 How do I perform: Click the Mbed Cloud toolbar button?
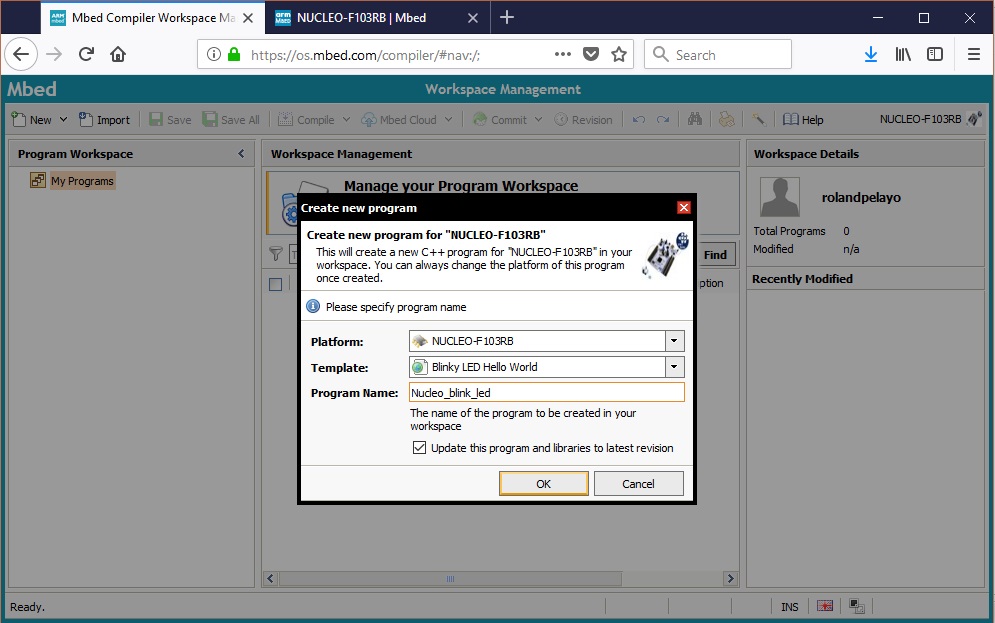coord(399,119)
